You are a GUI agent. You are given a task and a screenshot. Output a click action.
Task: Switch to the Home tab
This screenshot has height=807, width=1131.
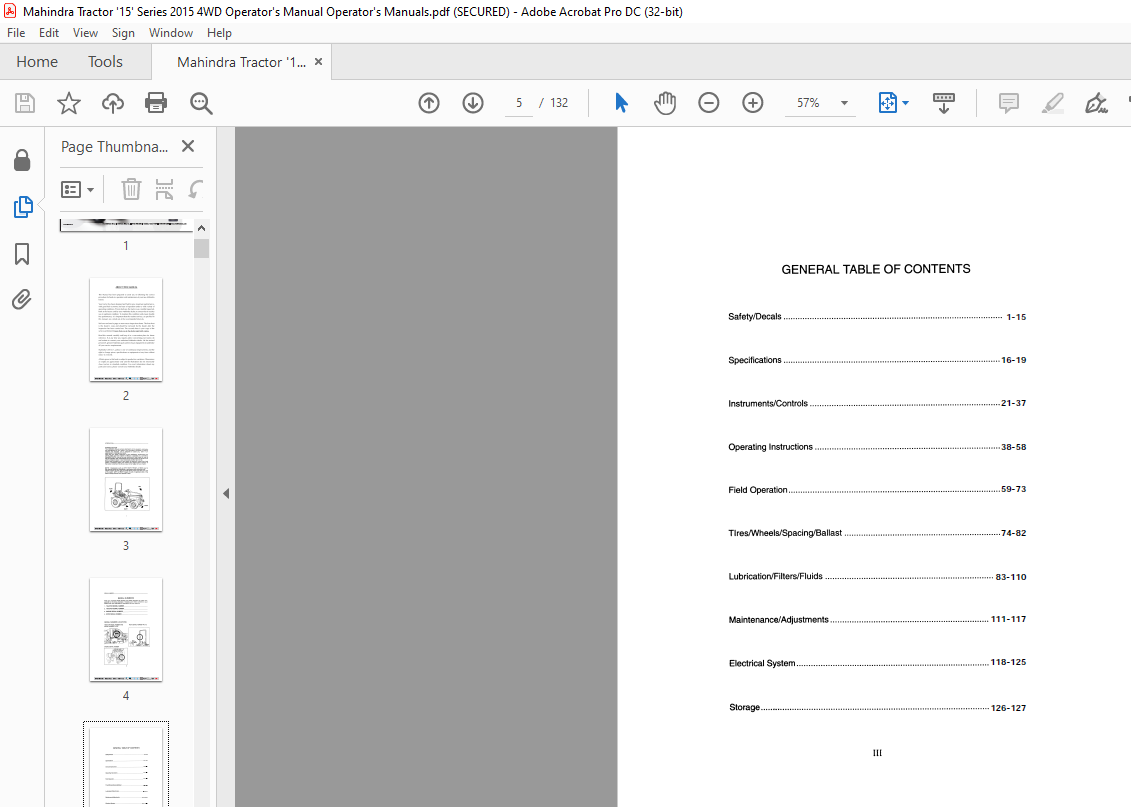coord(37,62)
